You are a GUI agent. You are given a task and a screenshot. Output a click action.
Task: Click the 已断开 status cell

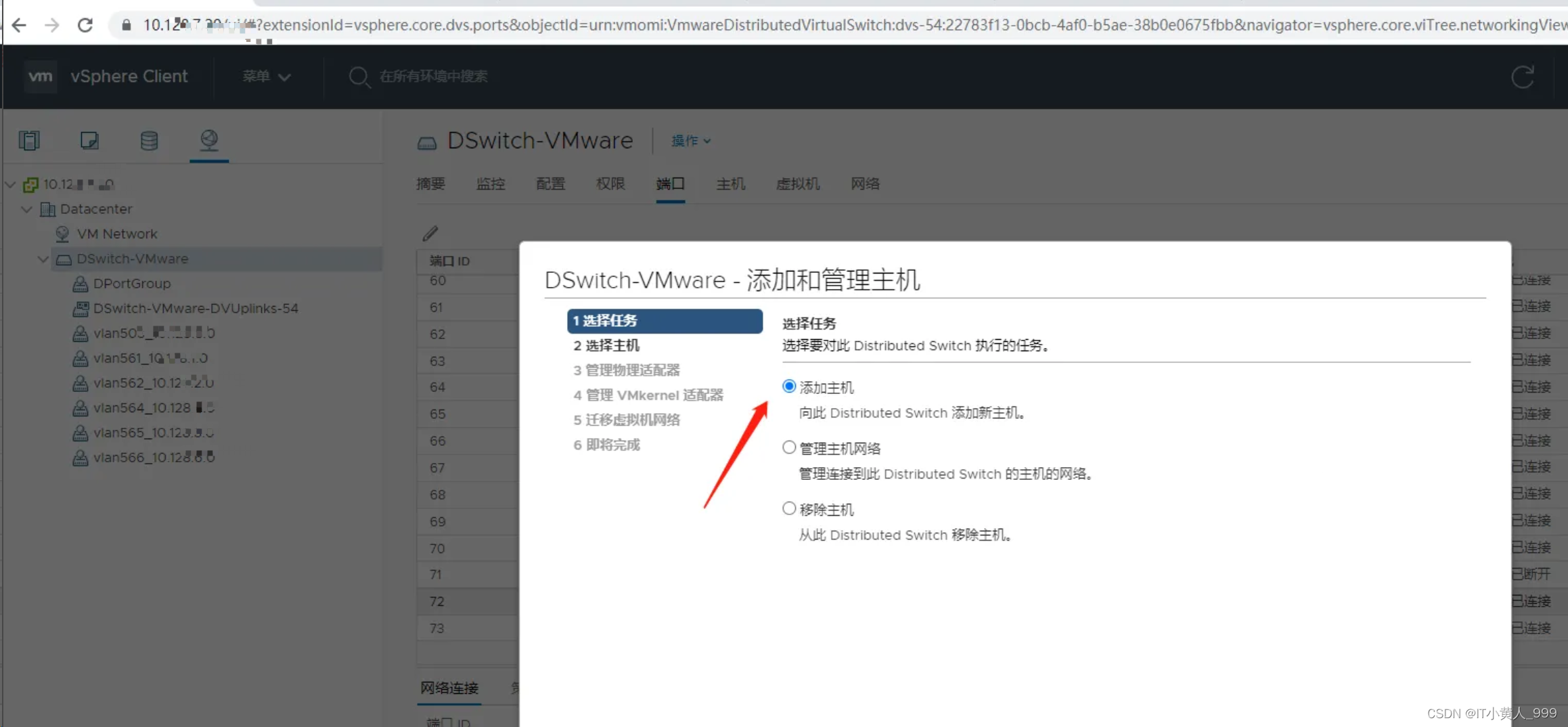[1531, 574]
